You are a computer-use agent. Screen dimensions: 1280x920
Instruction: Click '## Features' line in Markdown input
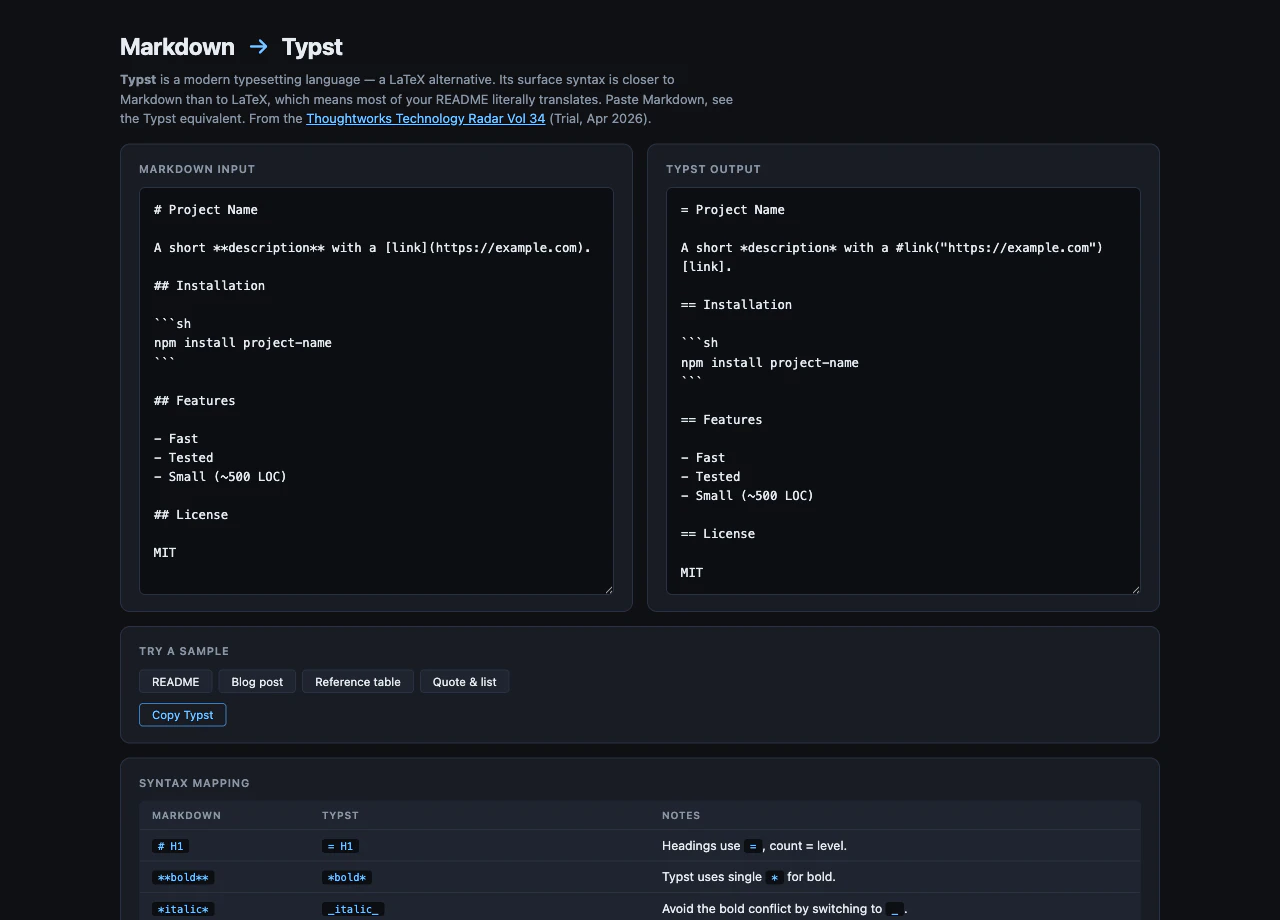click(195, 401)
